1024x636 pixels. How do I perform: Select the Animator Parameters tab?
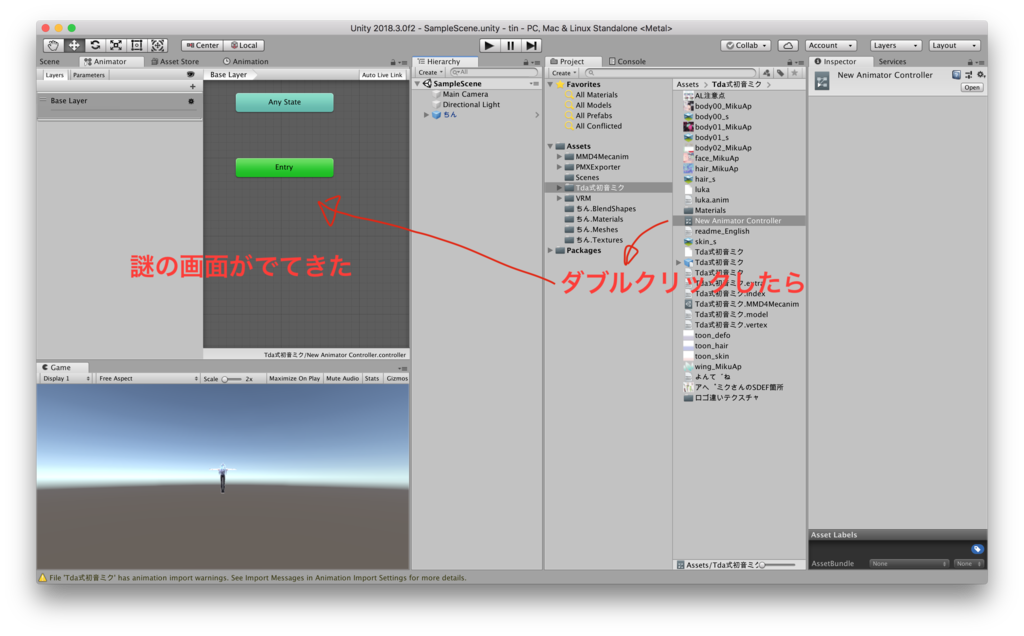tap(89, 75)
